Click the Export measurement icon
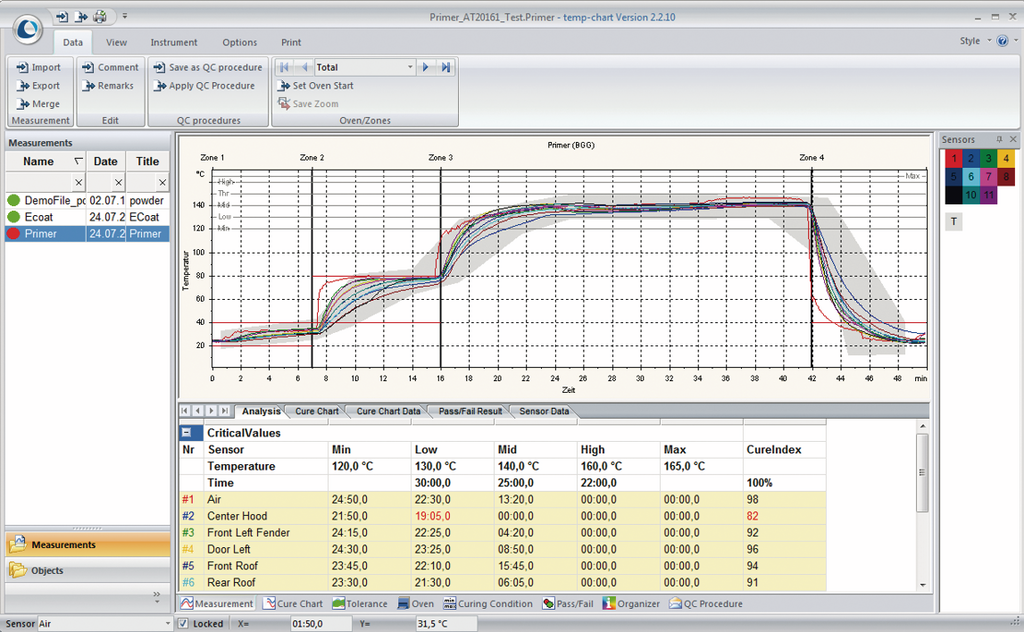The width and height of the screenshot is (1024, 632). coord(22,86)
